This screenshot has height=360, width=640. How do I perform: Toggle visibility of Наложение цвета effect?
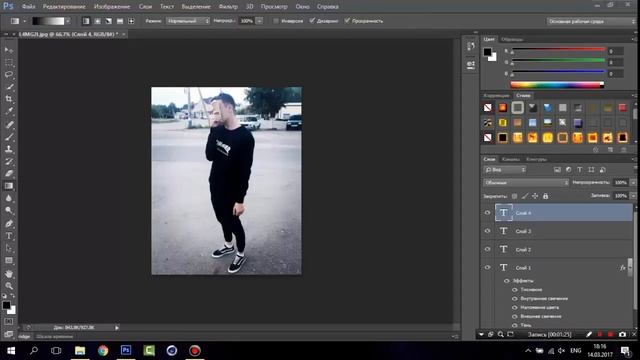click(x=515, y=307)
